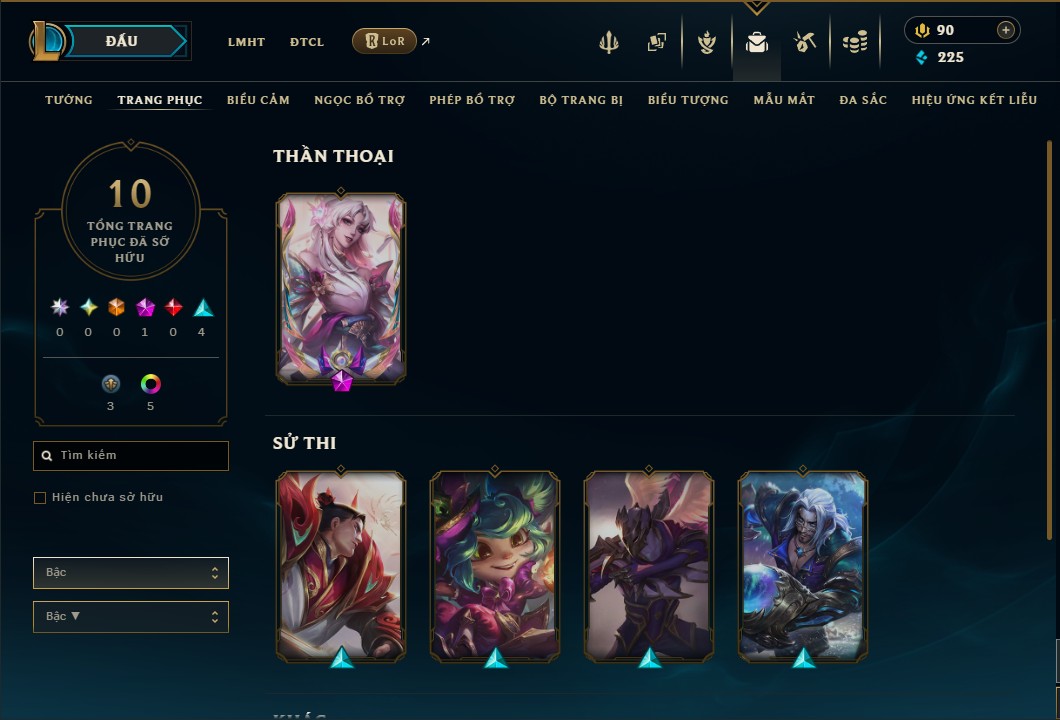Screen dimensions: 1060x720
Task: Open the profile cards icon in top bar
Action: click(x=656, y=43)
